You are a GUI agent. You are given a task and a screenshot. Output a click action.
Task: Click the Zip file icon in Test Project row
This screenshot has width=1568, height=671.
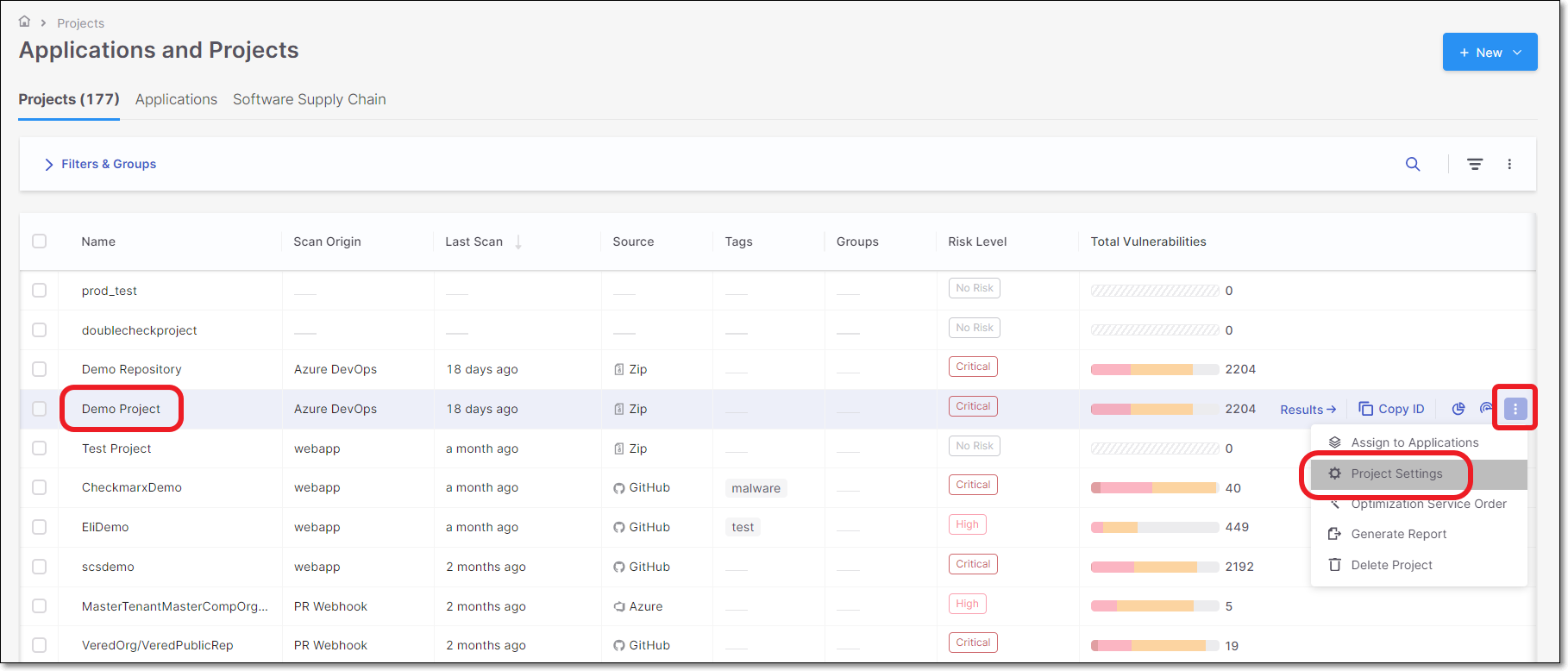click(618, 448)
